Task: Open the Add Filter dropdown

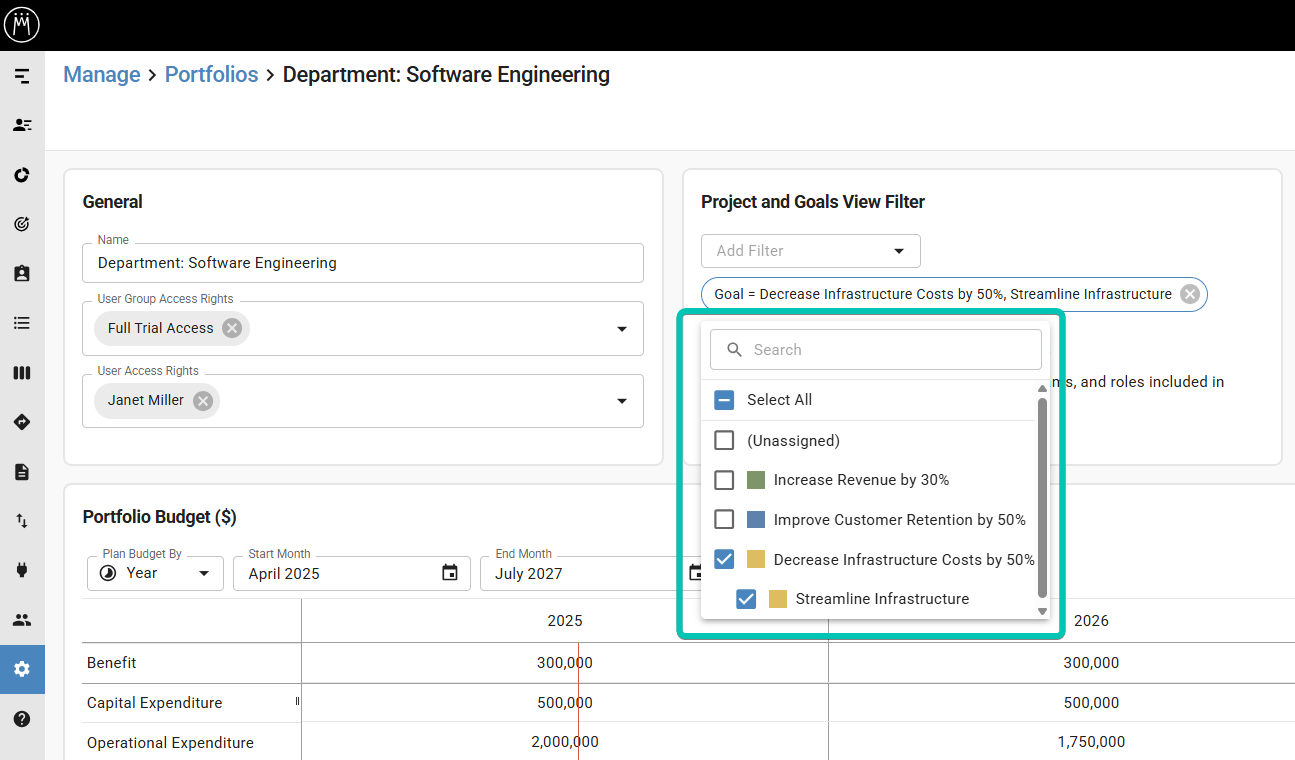Action: pos(811,251)
